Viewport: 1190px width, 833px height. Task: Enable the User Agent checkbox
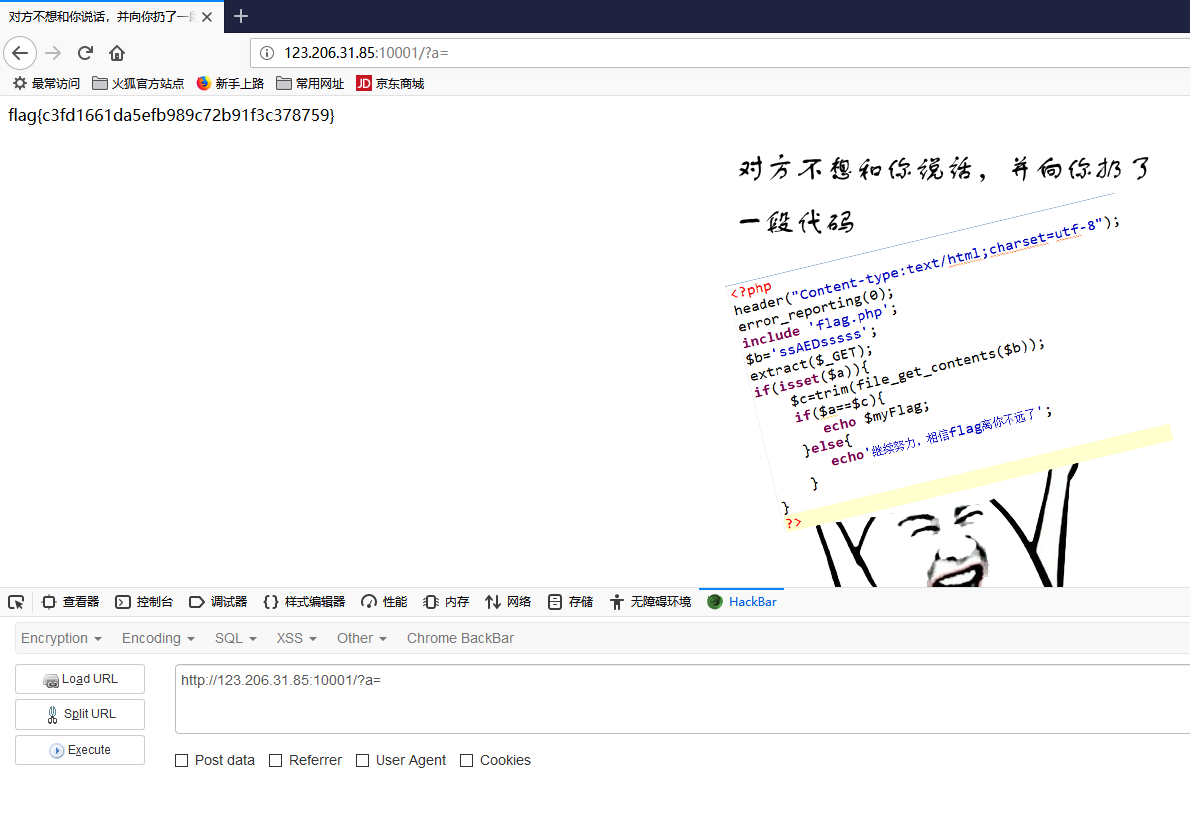[363, 760]
